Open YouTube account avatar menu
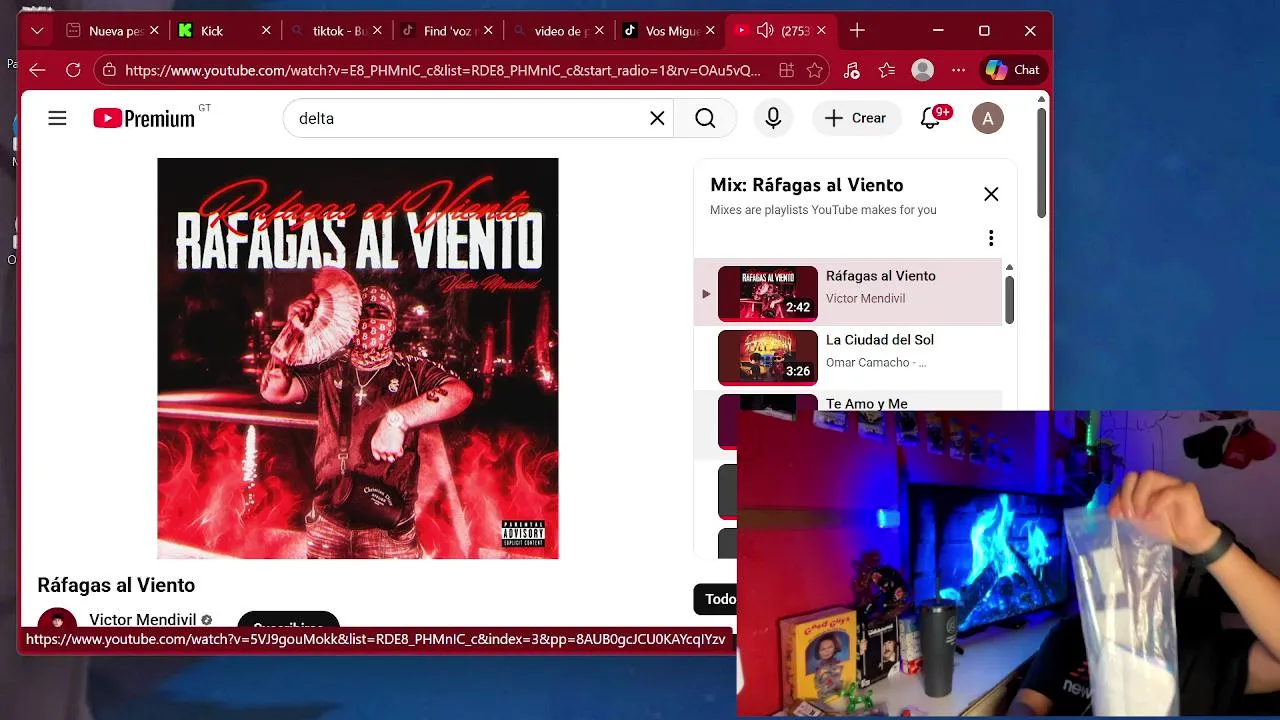1280x720 pixels. 988,118
